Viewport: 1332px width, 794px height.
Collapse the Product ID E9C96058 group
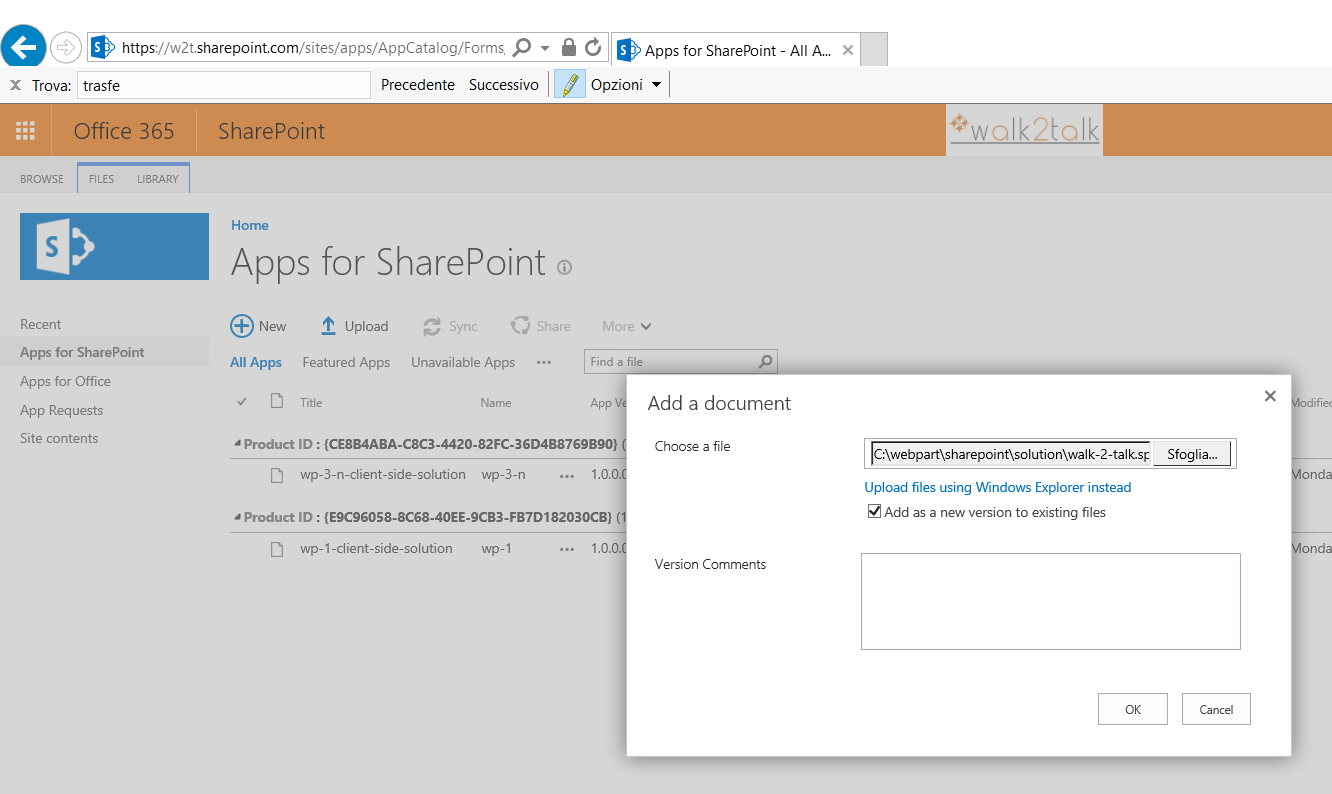click(x=237, y=518)
